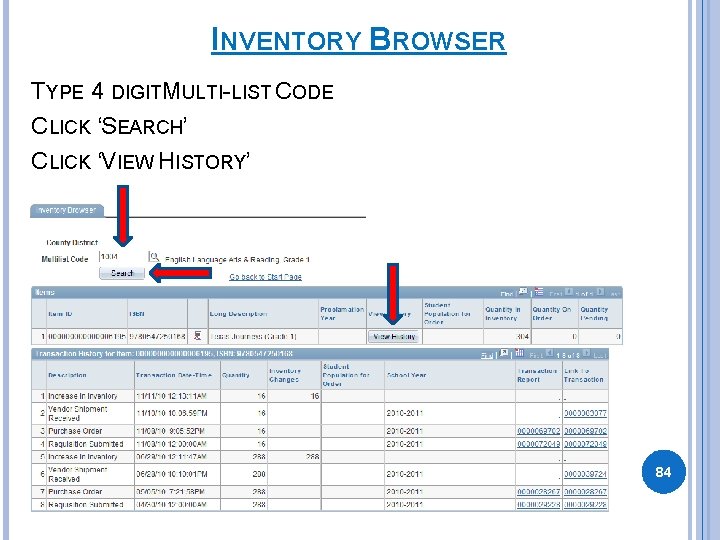Show the next row in the Items grid

(600, 292)
